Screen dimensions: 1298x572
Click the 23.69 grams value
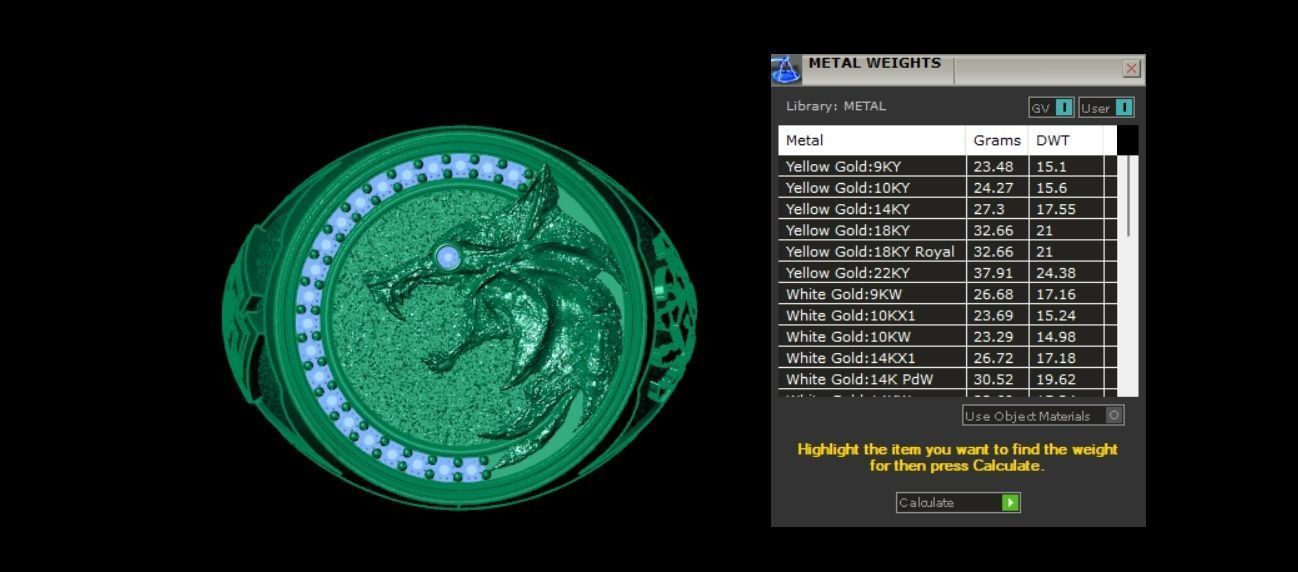pos(993,315)
